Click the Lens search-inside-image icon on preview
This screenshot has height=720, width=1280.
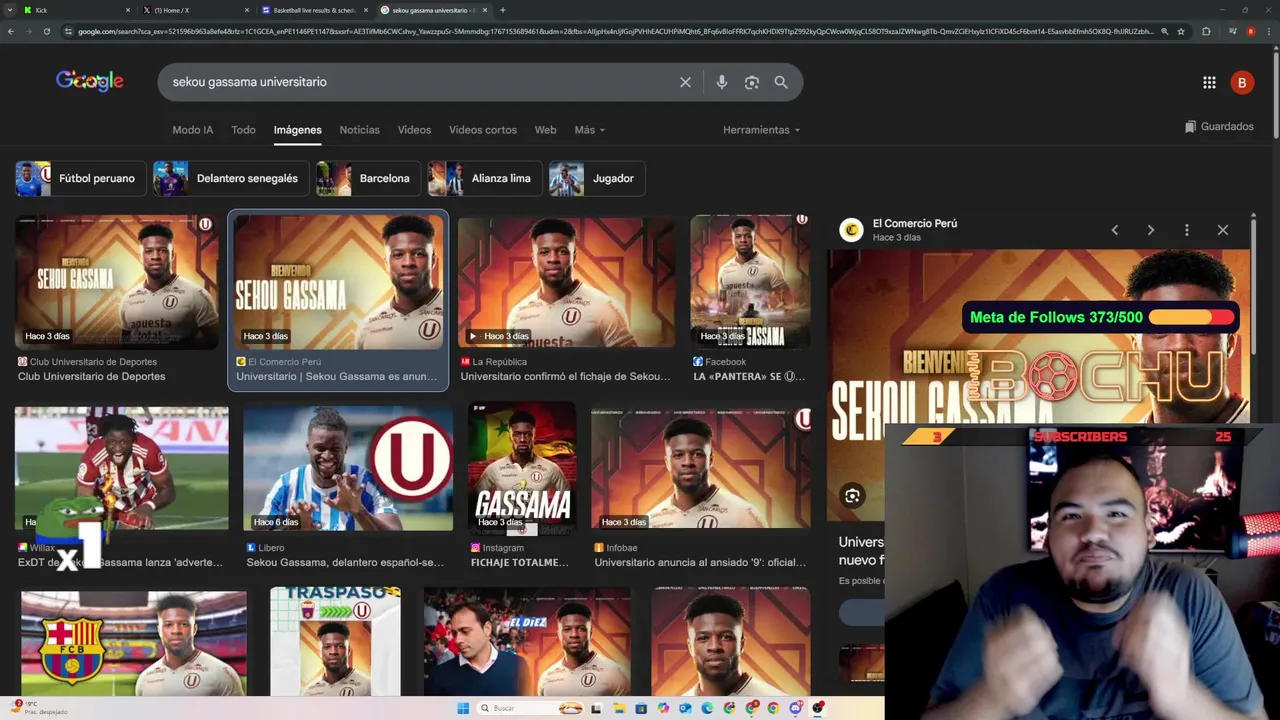pyautogui.click(x=852, y=495)
